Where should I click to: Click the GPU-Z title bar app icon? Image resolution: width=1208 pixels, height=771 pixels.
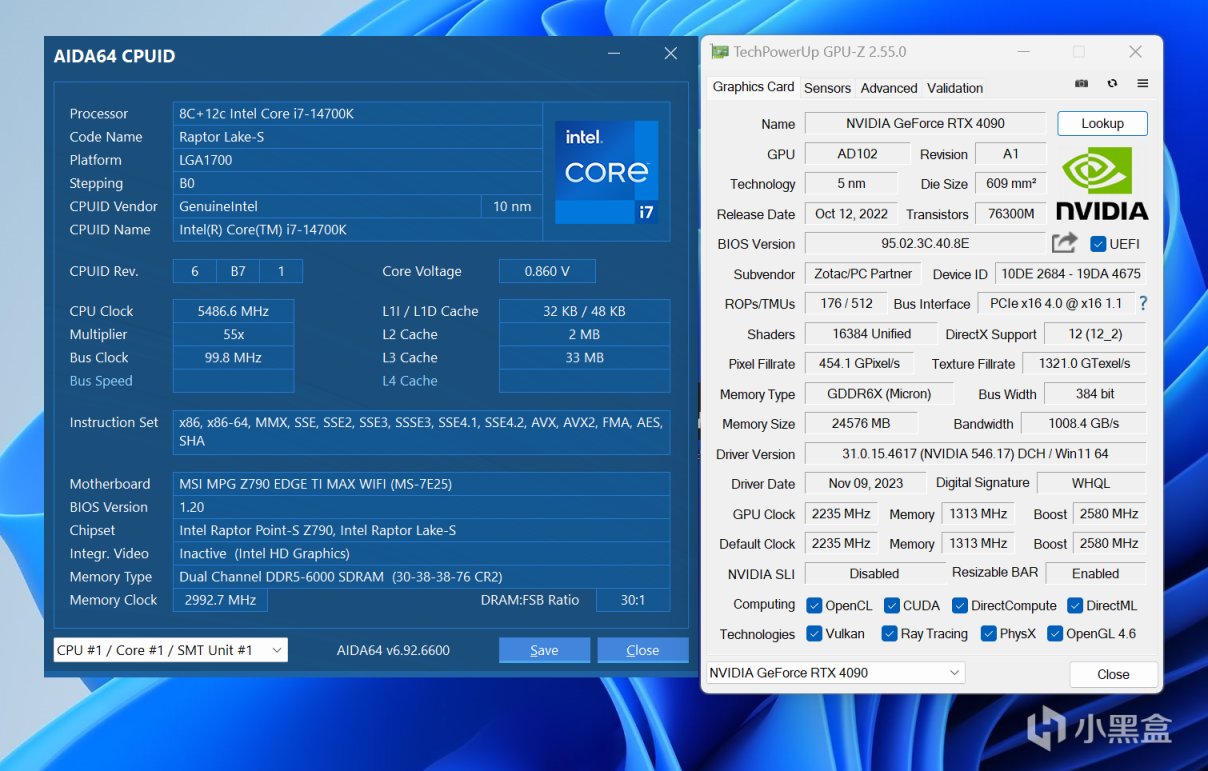[x=720, y=52]
